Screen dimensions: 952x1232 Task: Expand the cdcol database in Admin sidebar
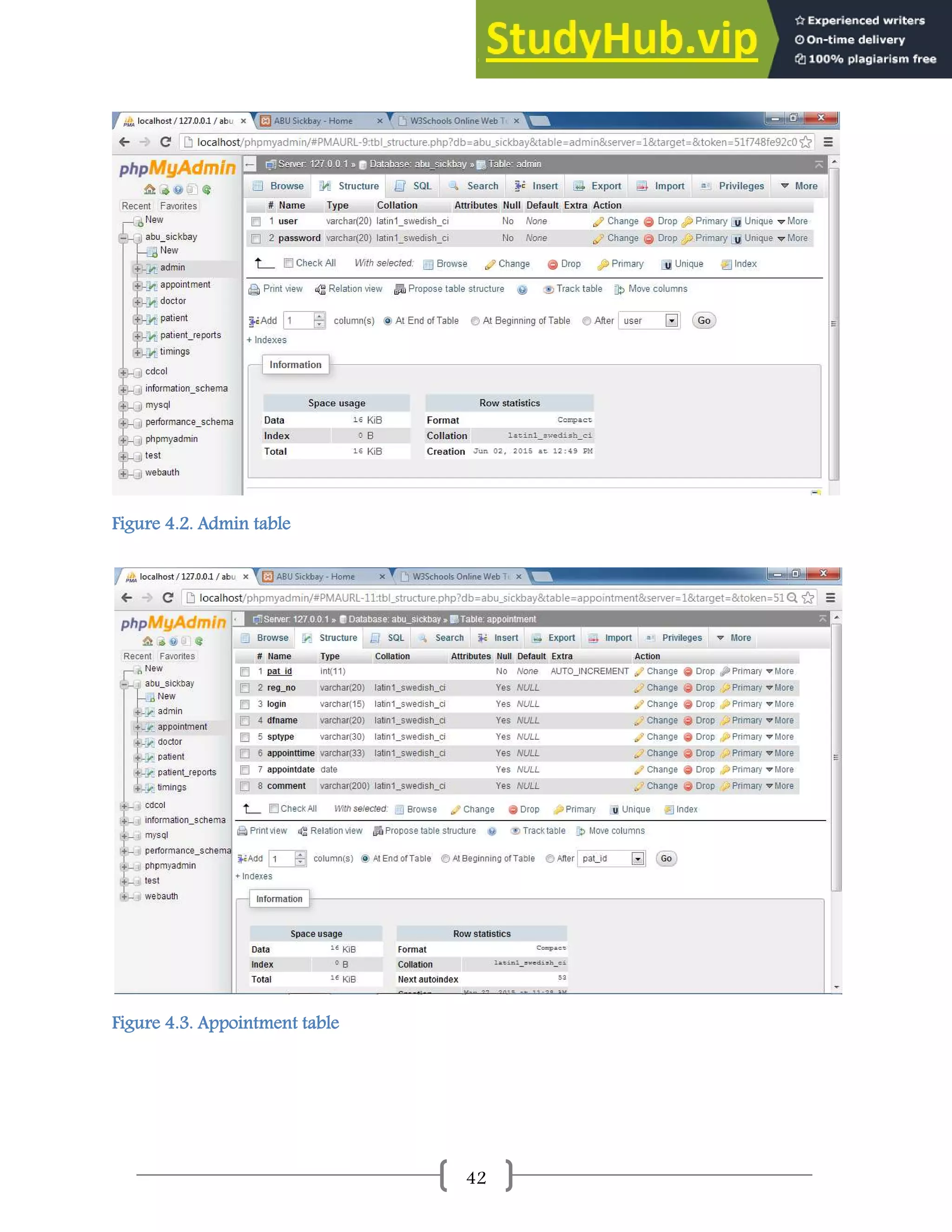click(x=123, y=372)
